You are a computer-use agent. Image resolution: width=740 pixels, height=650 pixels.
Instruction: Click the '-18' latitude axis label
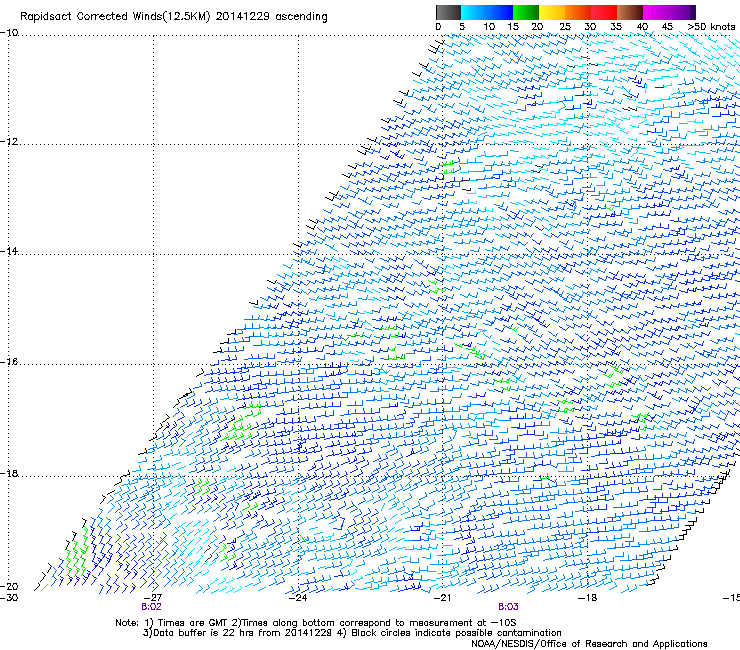[9, 473]
